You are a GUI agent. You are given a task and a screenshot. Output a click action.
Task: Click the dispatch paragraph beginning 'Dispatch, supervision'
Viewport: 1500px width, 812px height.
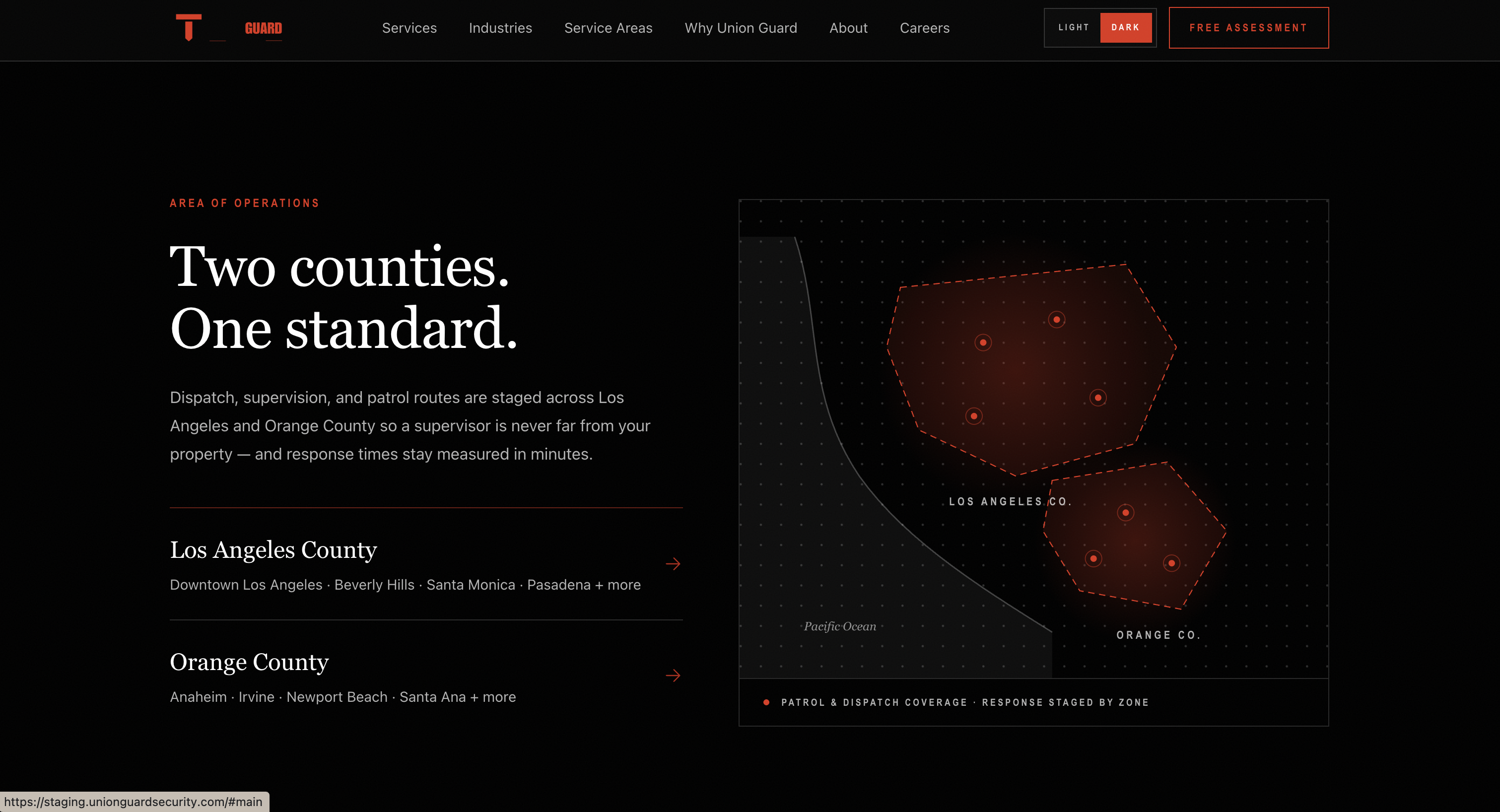(410, 425)
